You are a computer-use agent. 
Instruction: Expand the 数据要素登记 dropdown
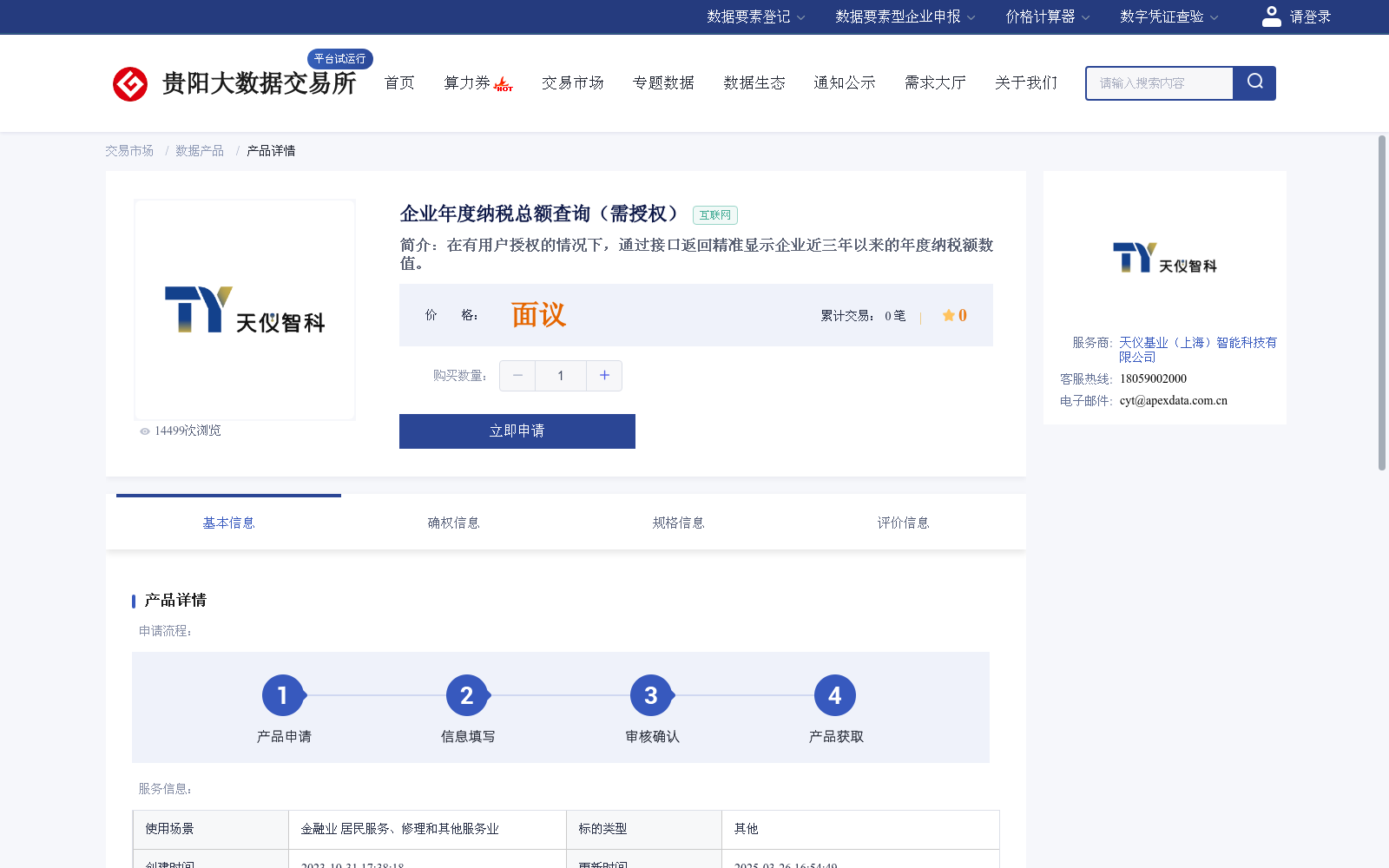pos(756,16)
